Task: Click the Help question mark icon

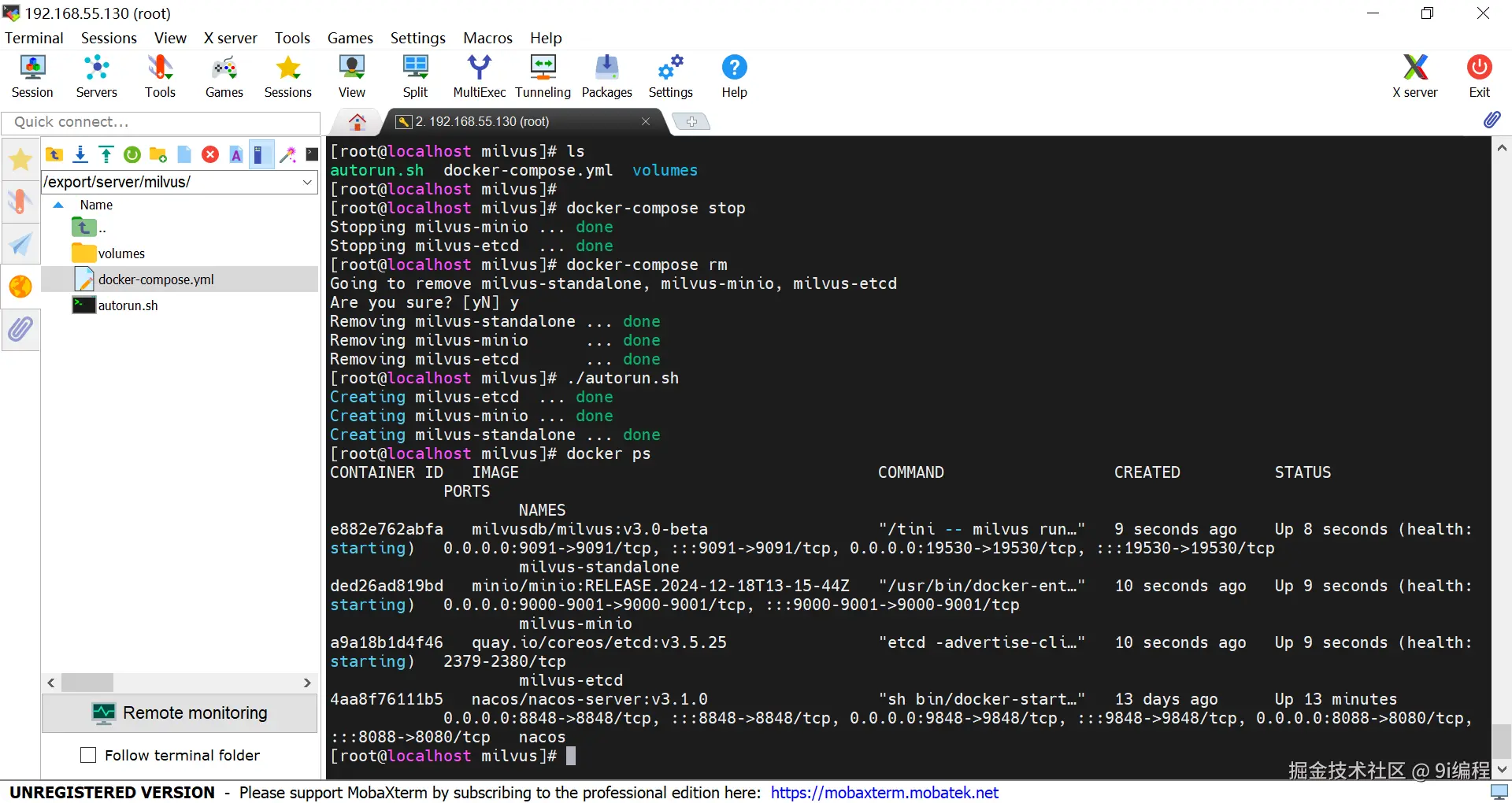Action: tap(734, 76)
